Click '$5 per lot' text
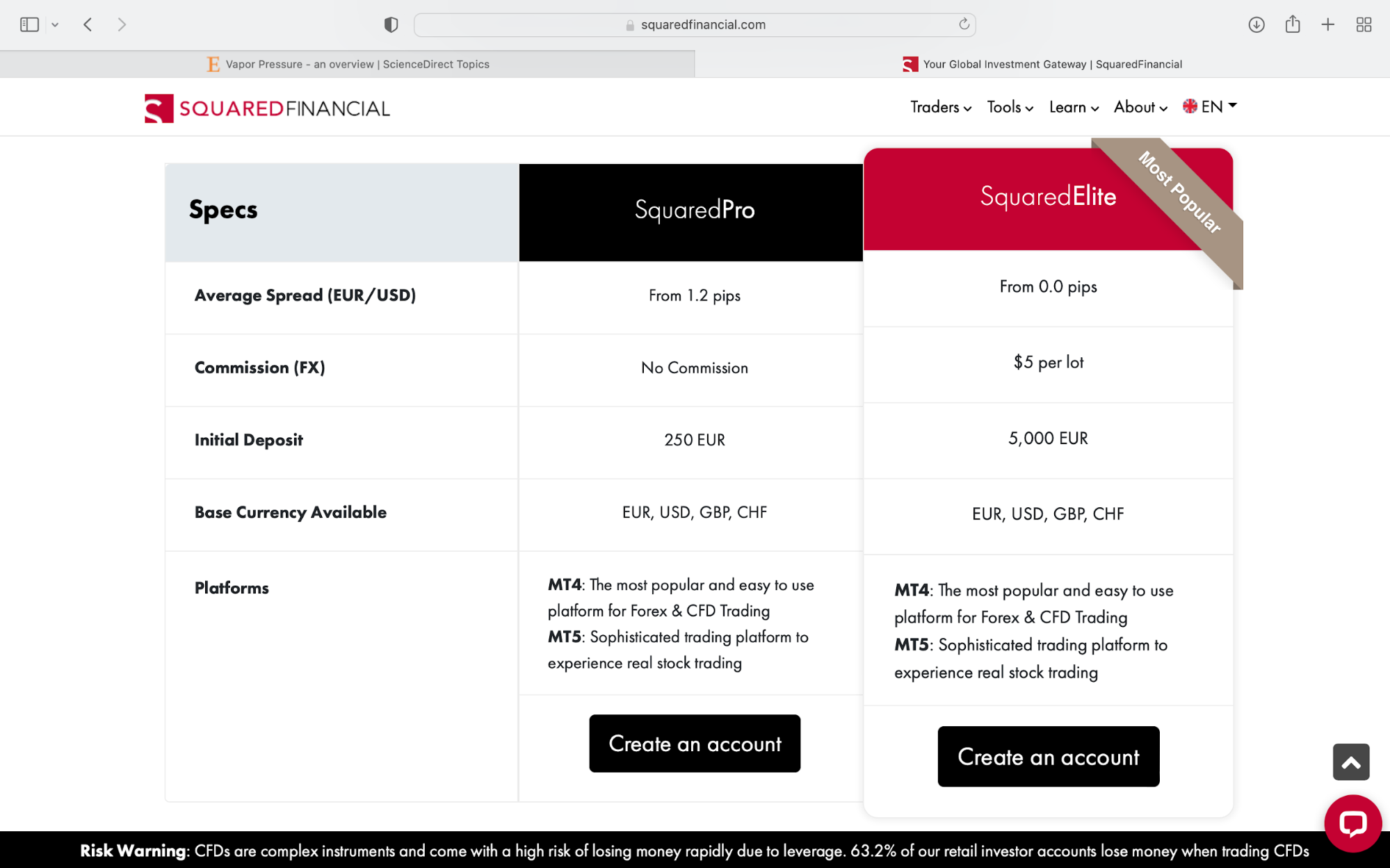The height and width of the screenshot is (868, 1390). [x=1049, y=362]
